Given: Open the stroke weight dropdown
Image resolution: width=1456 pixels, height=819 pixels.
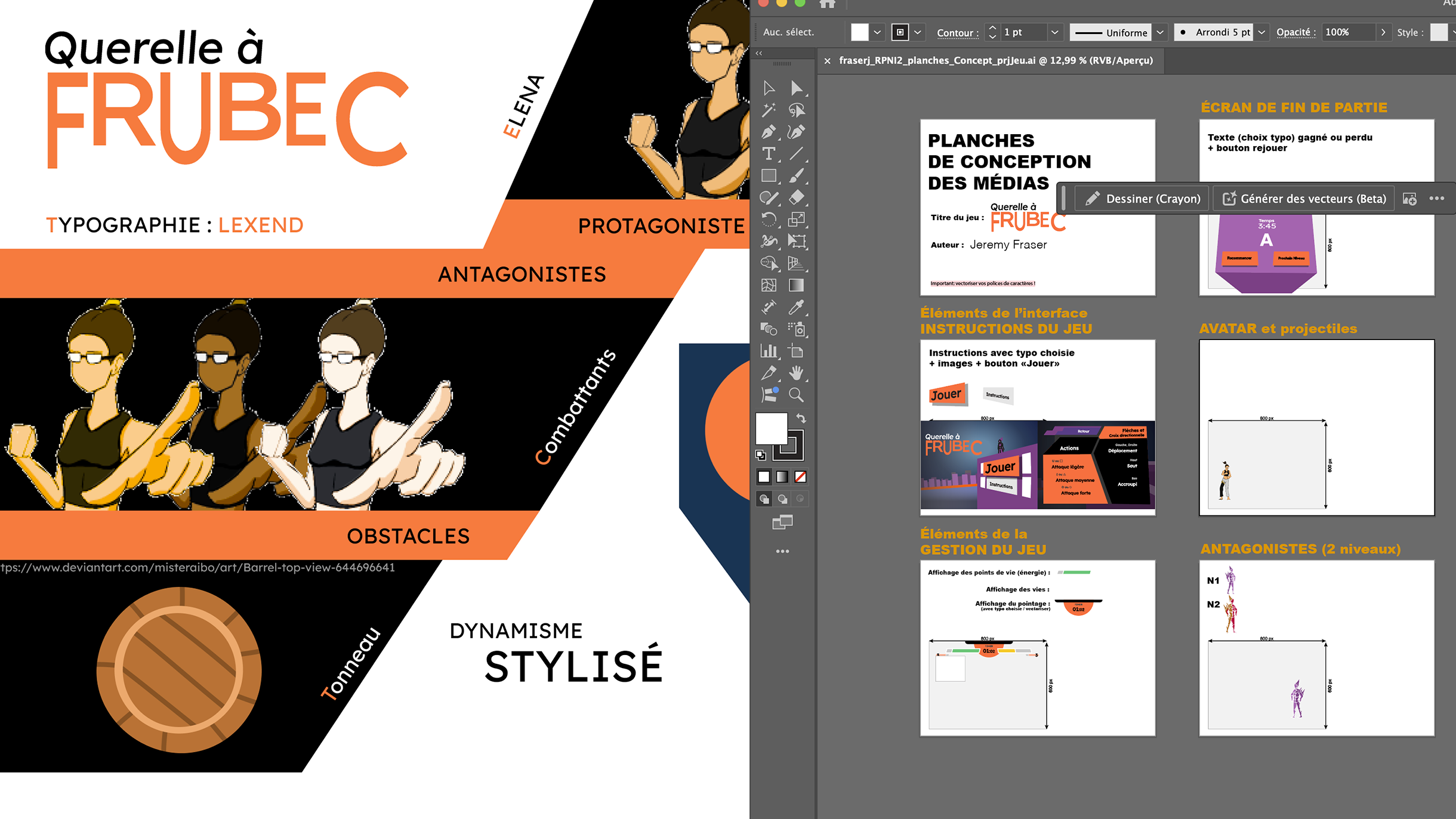Looking at the screenshot, I should (x=1054, y=32).
